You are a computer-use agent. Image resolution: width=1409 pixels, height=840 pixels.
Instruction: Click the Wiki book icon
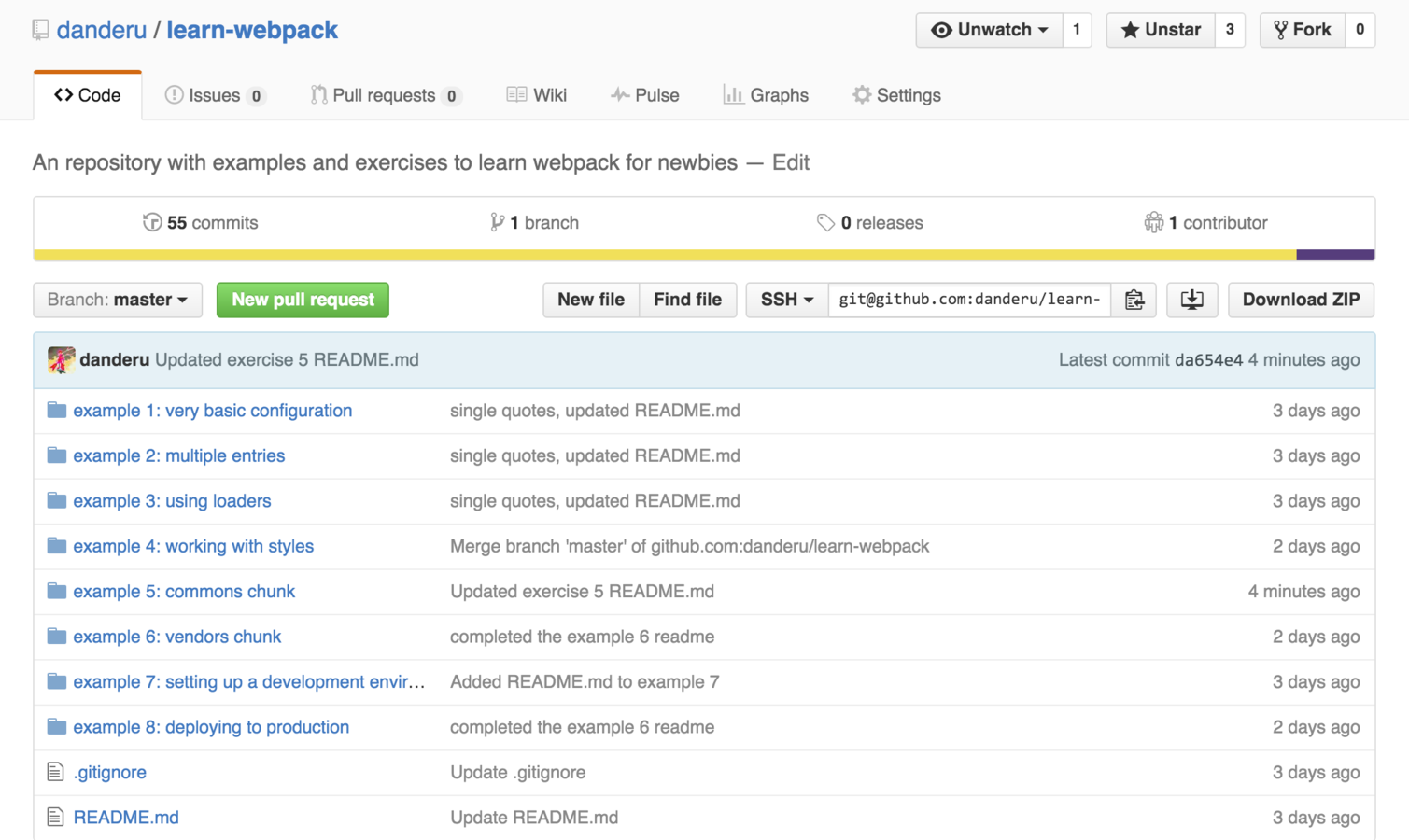pyautogui.click(x=516, y=94)
